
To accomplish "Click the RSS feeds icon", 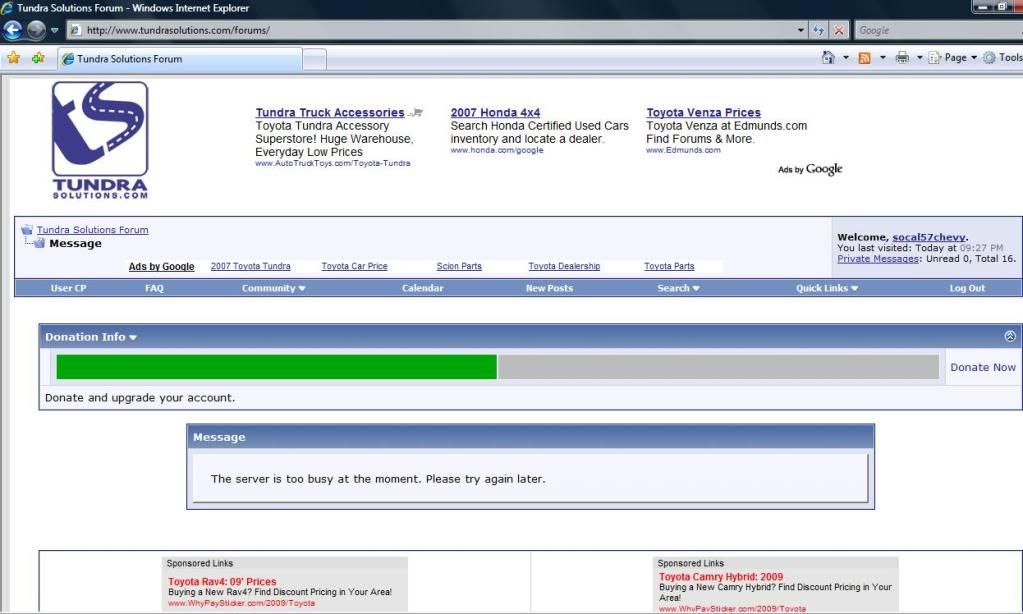I will pos(864,58).
